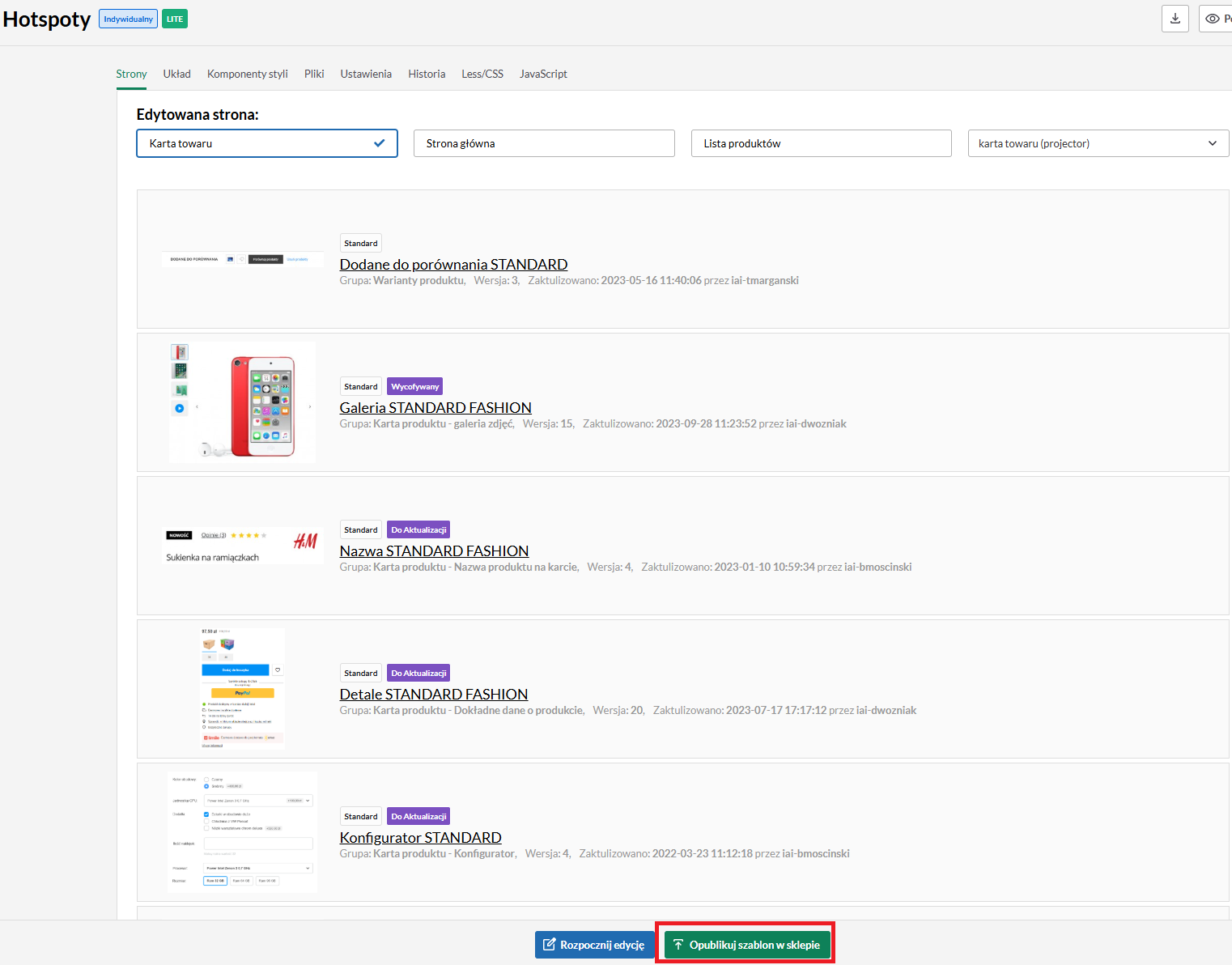Viewport: 1232px width, 965px height.
Task: Click the Dodane do porównania thumbnail
Action: [242, 259]
